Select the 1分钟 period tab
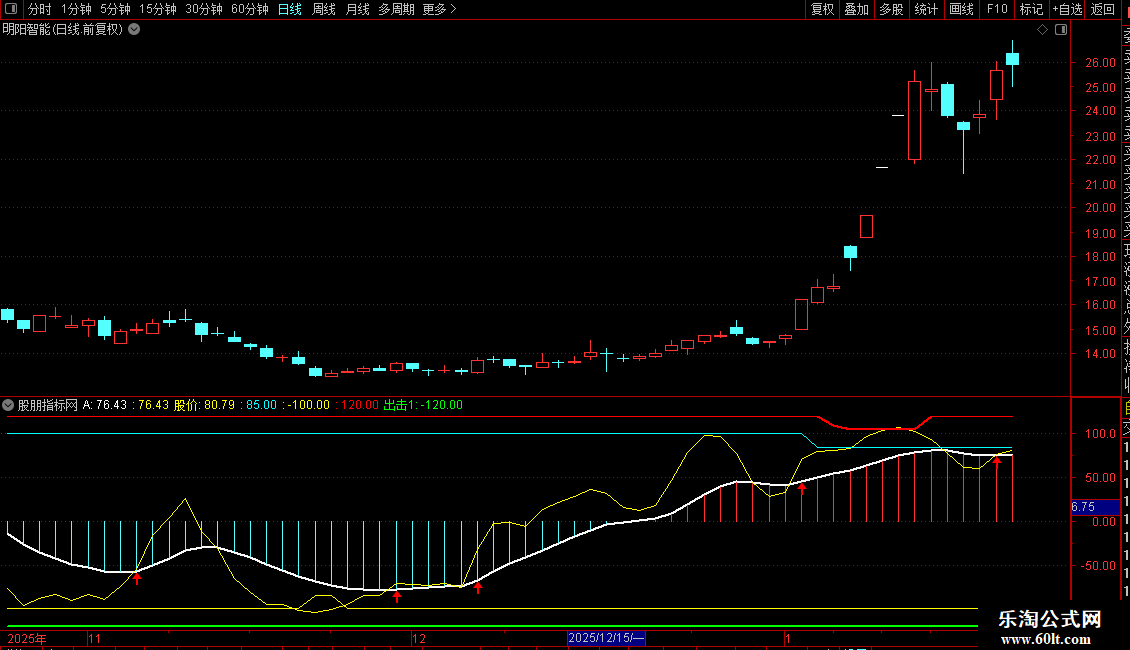The width and height of the screenshot is (1130, 650). (x=76, y=9)
